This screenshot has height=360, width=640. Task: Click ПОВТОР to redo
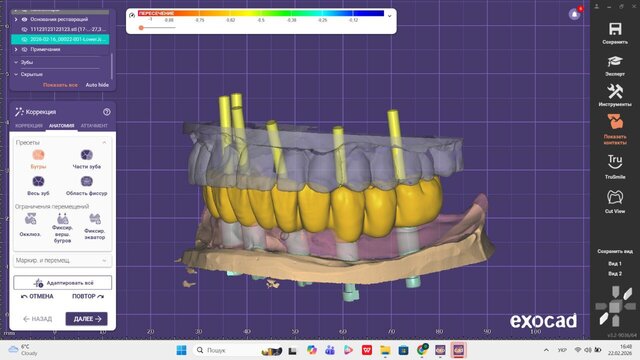click(88, 296)
